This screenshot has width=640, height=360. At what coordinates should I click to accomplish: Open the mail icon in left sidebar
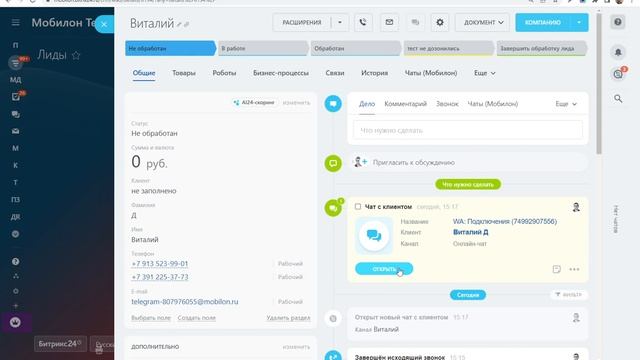point(16,131)
